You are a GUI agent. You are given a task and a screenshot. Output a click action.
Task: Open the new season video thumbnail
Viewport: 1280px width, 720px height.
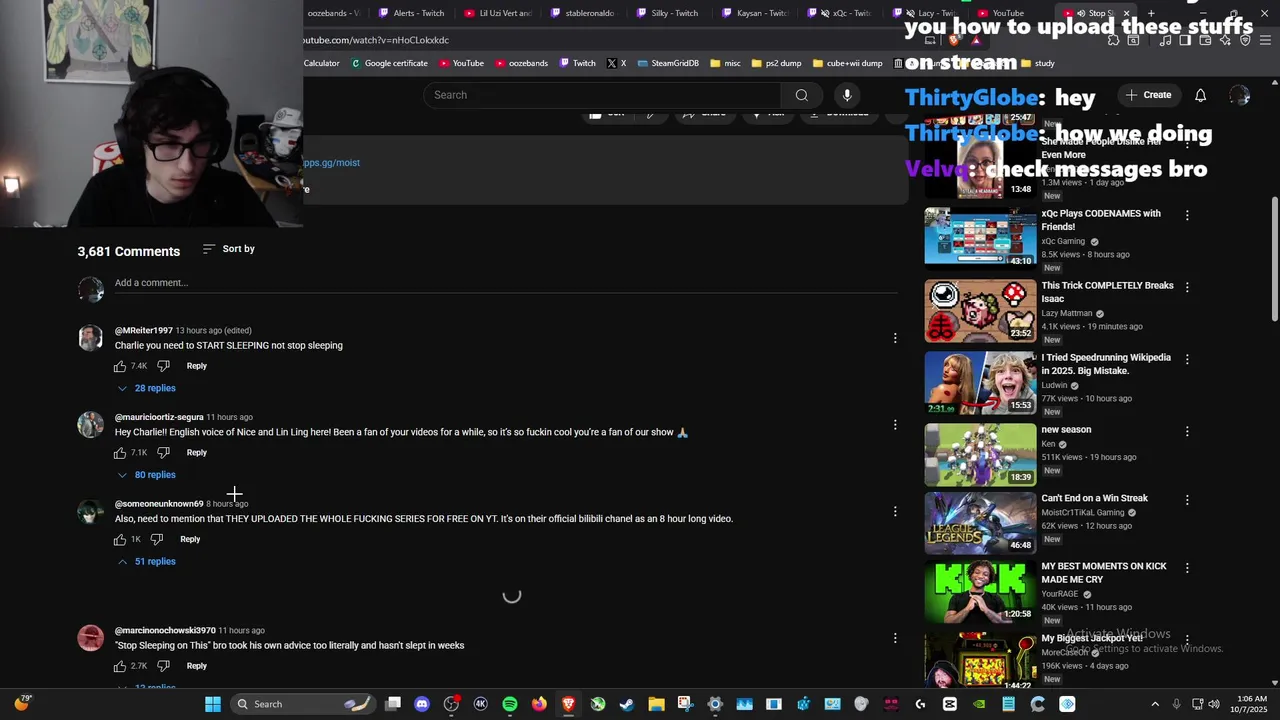(x=980, y=453)
